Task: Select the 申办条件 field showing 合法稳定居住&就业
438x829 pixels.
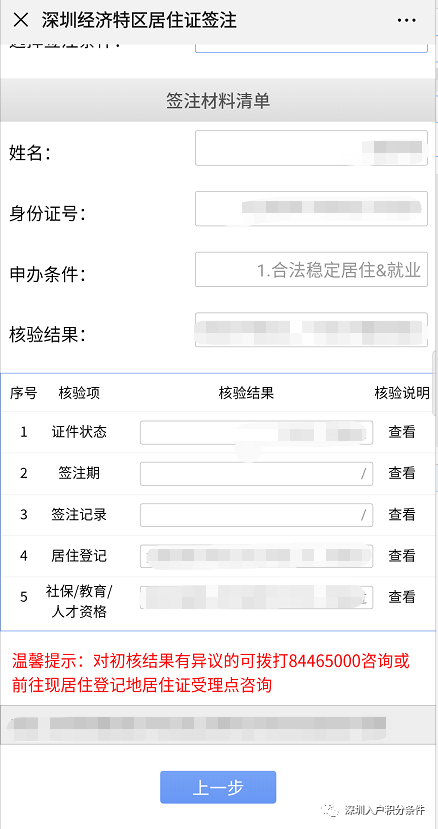Action: 311,270
